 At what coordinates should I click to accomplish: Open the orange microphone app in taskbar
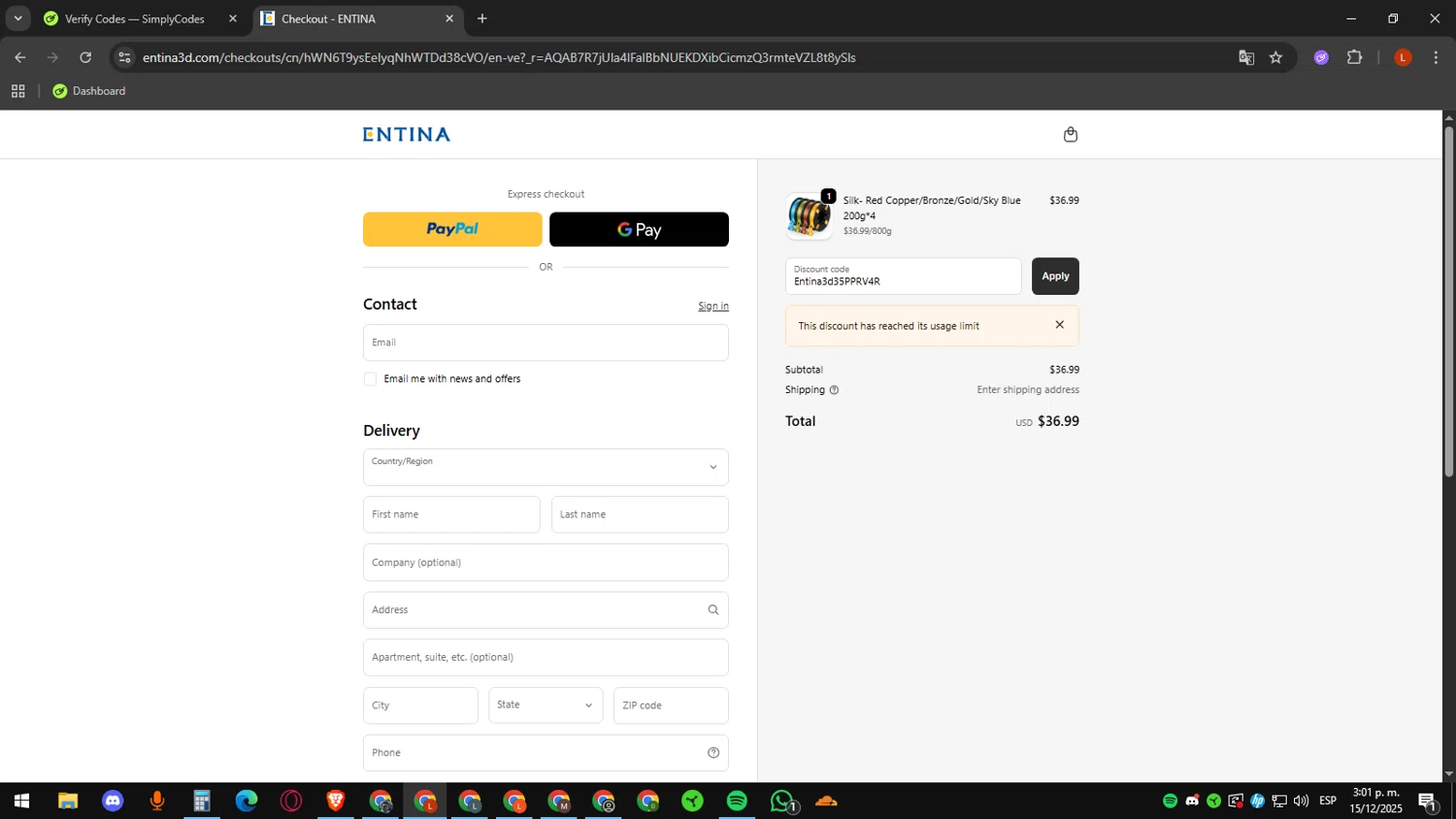click(157, 802)
